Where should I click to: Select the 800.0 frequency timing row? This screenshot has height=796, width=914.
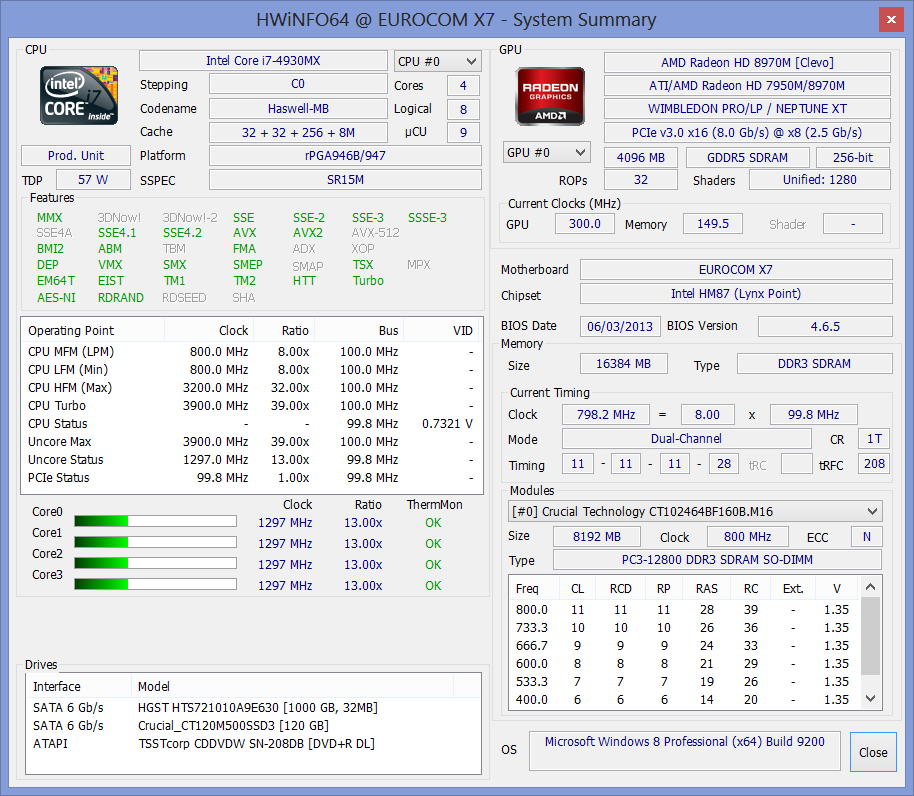coord(686,610)
